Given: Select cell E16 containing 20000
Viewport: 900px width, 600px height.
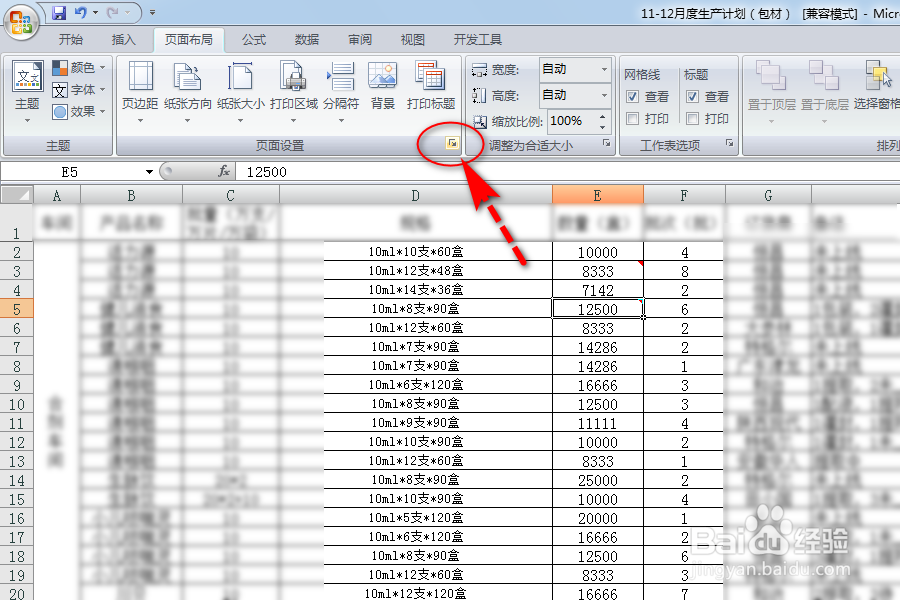Looking at the screenshot, I should pos(598,518).
